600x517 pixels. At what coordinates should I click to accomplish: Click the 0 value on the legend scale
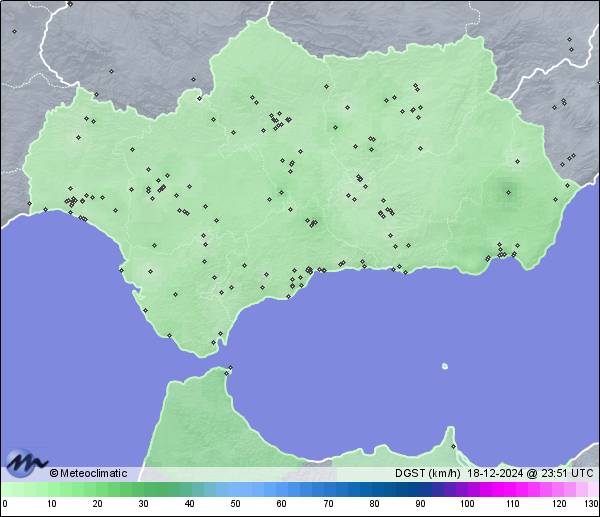click(4, 504)
